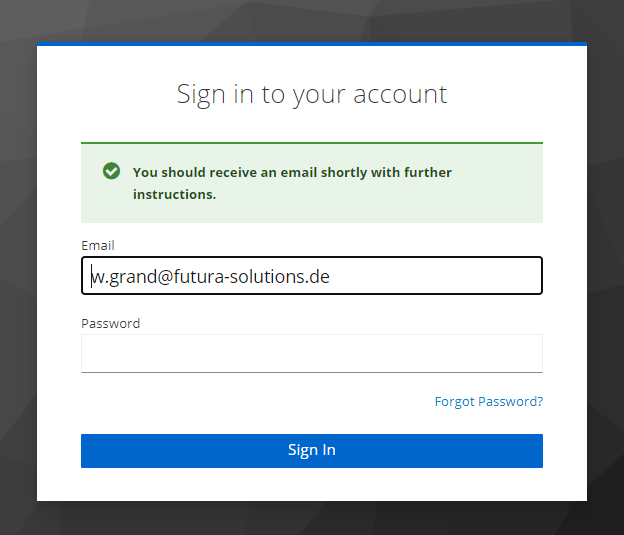Screen dimensions: 624x535
Task: Click the Email field label
Action: [x=98, y=245]
